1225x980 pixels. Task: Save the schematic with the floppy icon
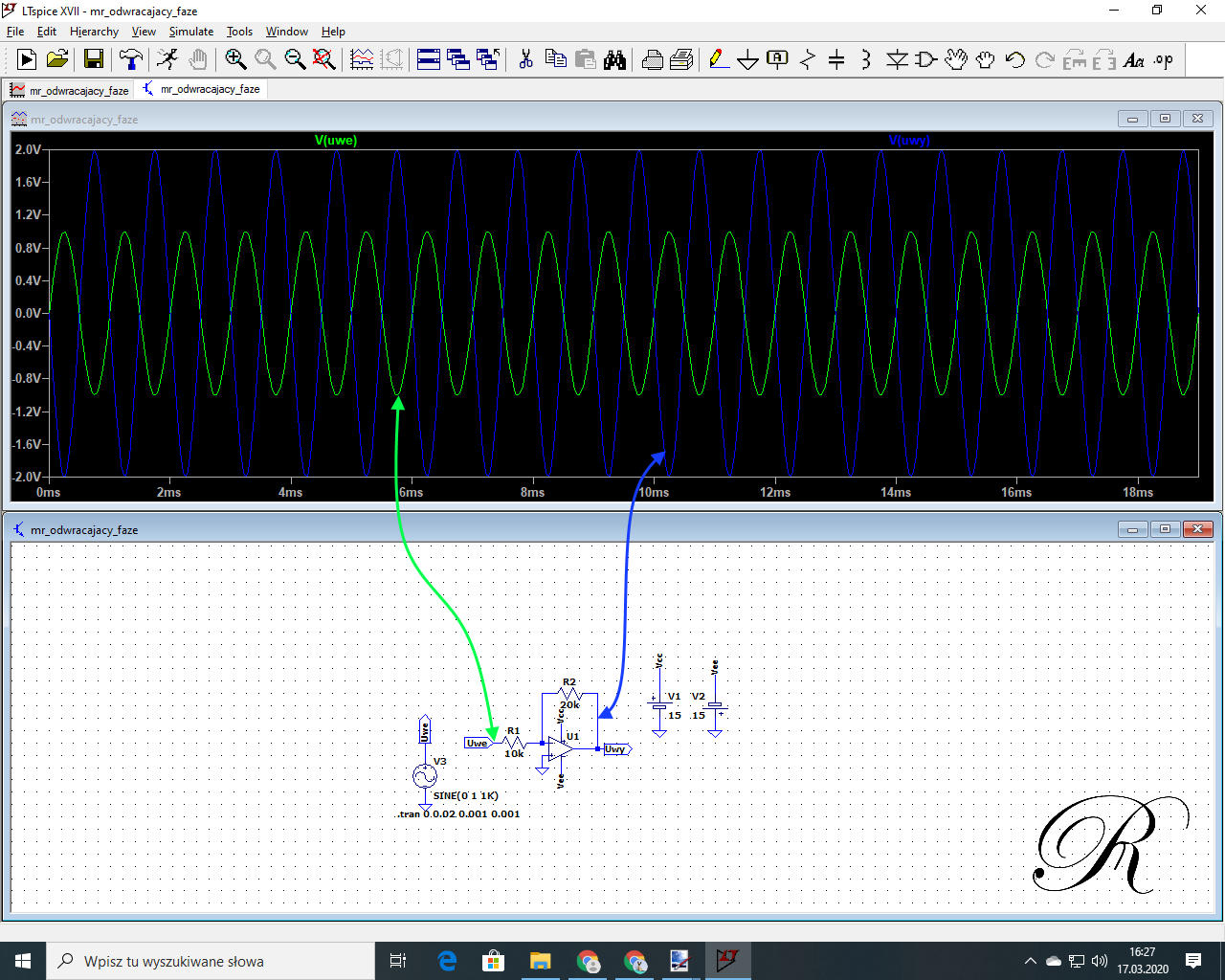click(94, 59)
